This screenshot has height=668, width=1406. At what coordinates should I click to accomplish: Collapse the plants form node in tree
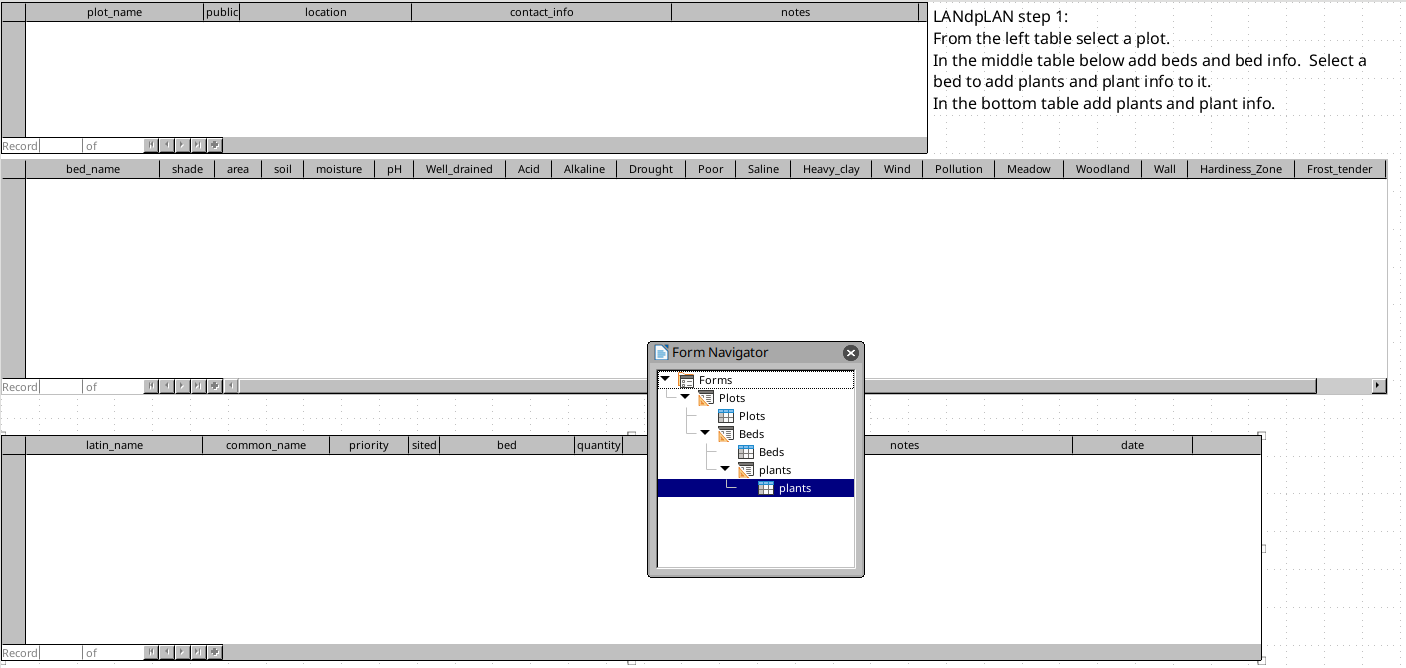click(725, 469)
